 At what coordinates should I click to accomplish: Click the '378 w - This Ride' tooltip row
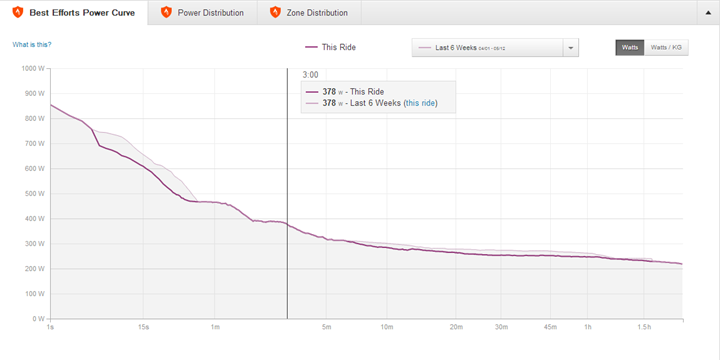(345, 92)
